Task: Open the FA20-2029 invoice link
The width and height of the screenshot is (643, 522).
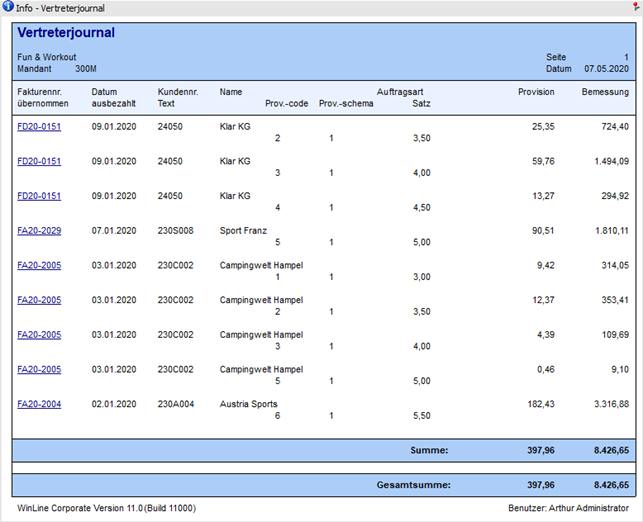Action: [x=39, y=231]
